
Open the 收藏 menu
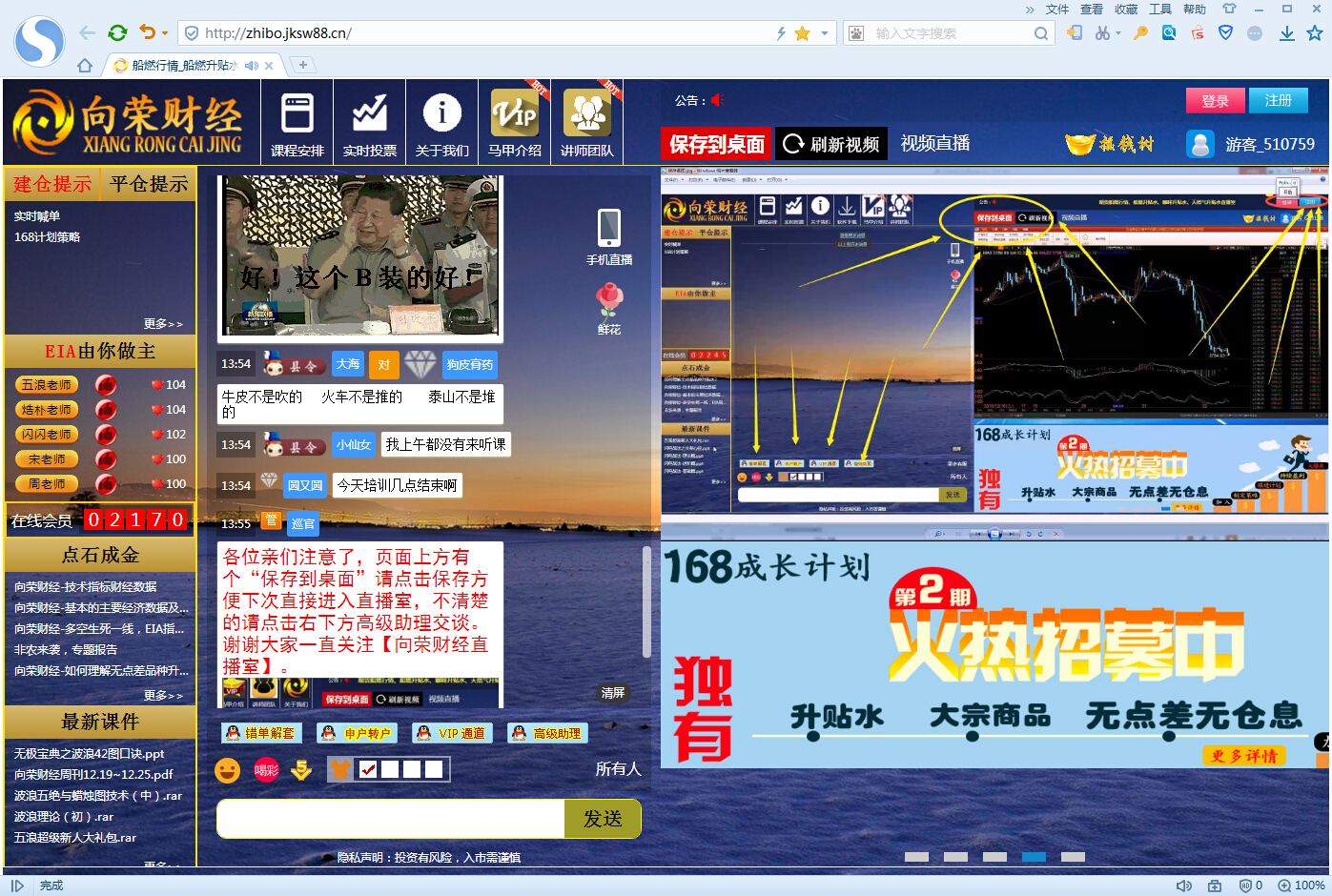click(1126, 9)
